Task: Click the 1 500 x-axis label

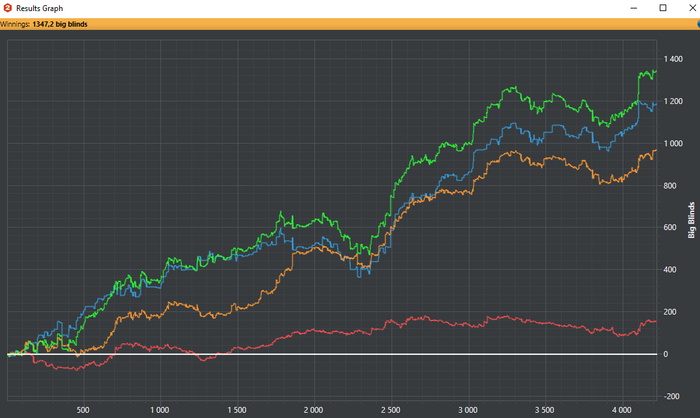Action: [237, 410]
